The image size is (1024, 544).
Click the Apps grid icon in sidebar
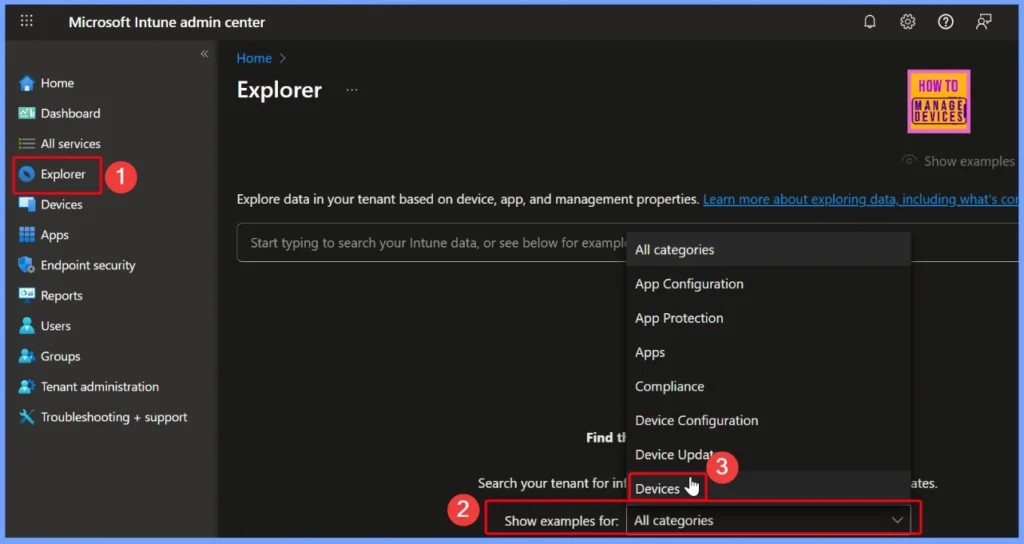[27, 234]
